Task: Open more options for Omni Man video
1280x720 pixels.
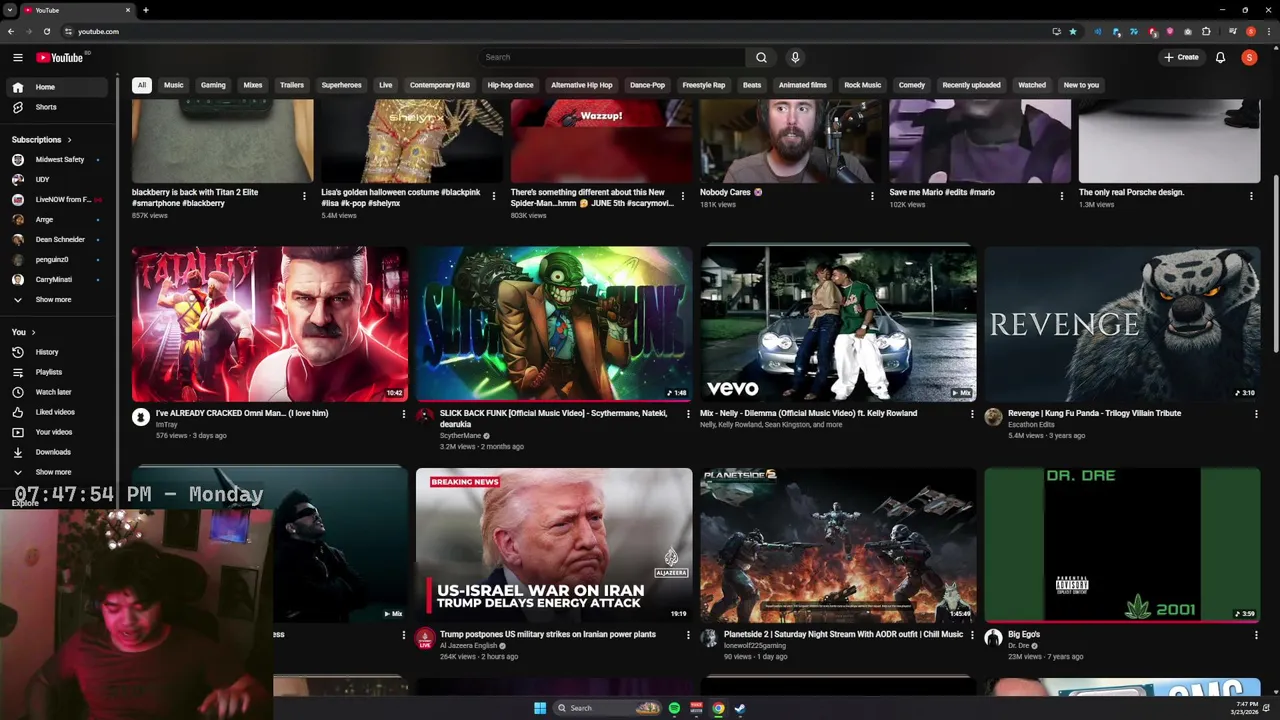Action: pyautogui.click(x=404, y=414)
